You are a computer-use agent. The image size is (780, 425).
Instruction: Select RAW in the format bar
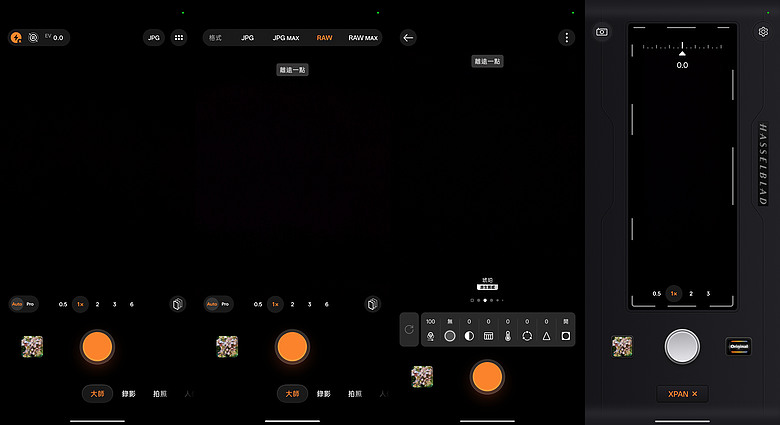pos(324,38)
